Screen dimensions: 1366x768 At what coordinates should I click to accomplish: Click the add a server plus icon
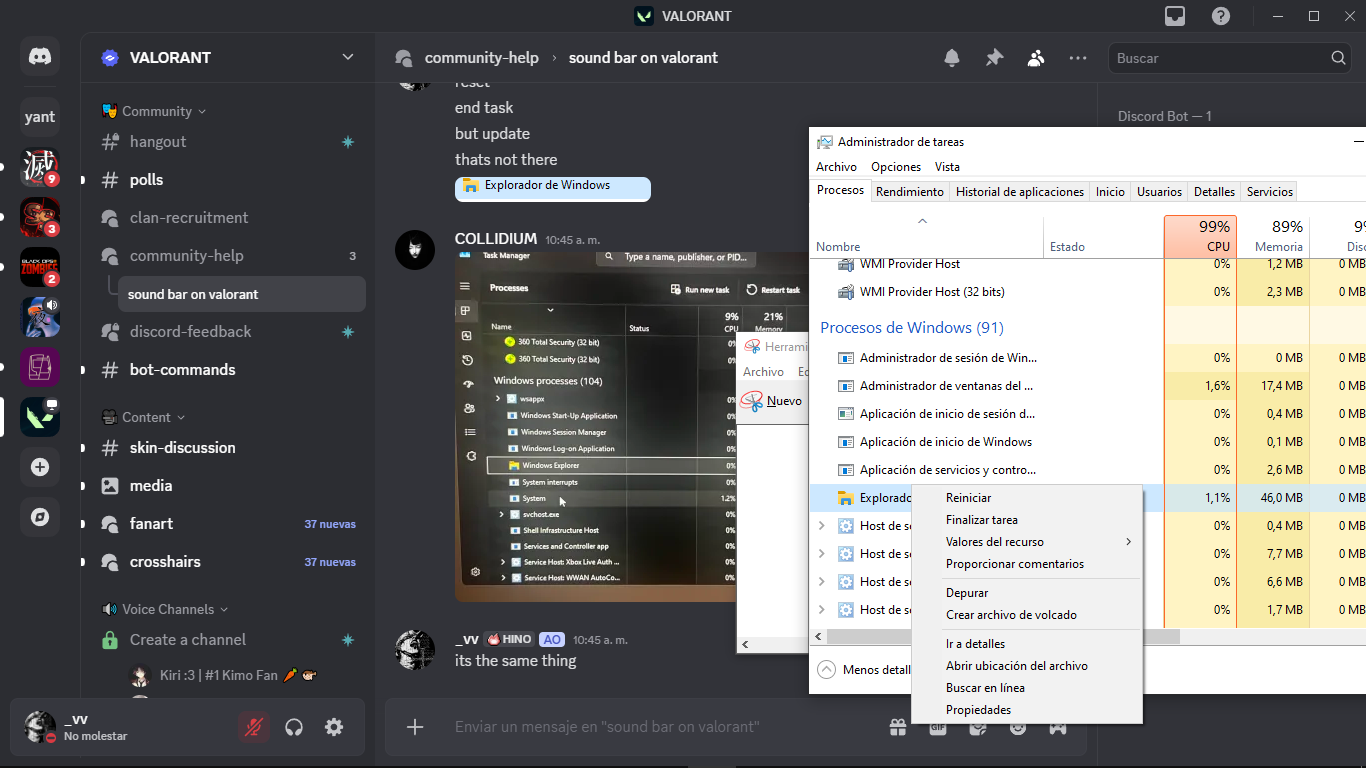coord(40,467)
